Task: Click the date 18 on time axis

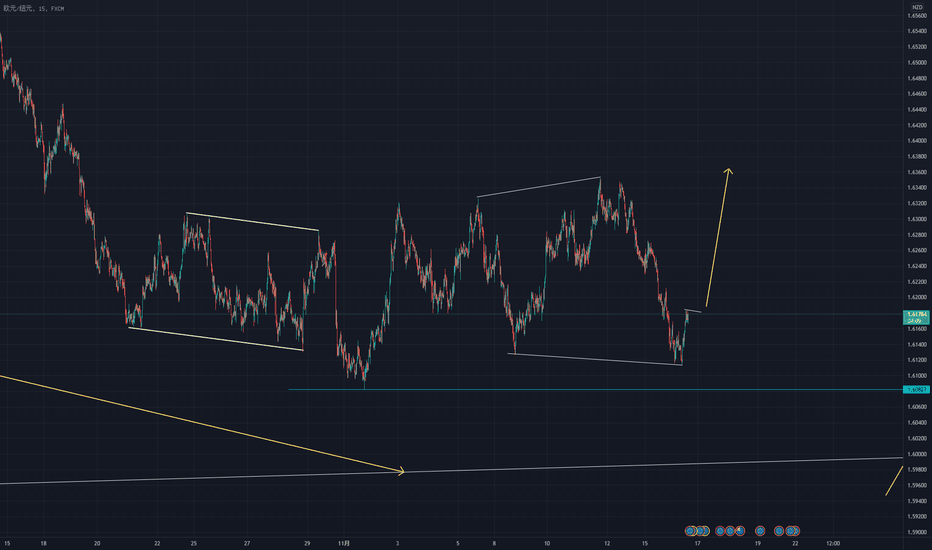Action: click(x=43, y=543)
